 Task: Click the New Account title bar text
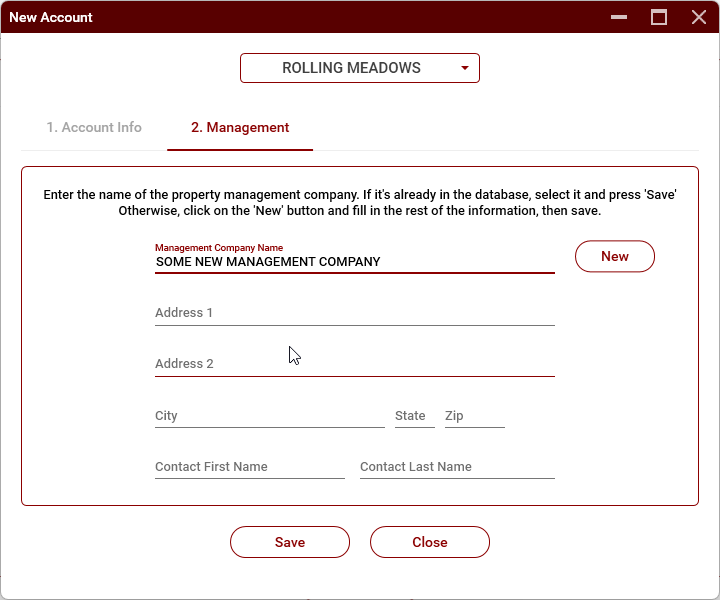(x=51, y=17)
